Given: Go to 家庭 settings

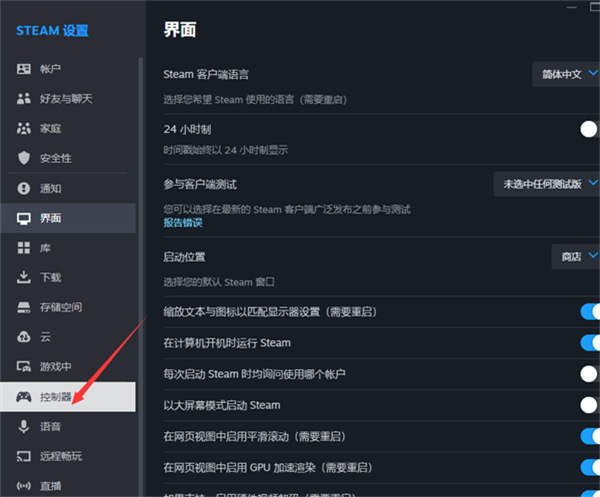Looking at the screenshot, I should (68, 129).
